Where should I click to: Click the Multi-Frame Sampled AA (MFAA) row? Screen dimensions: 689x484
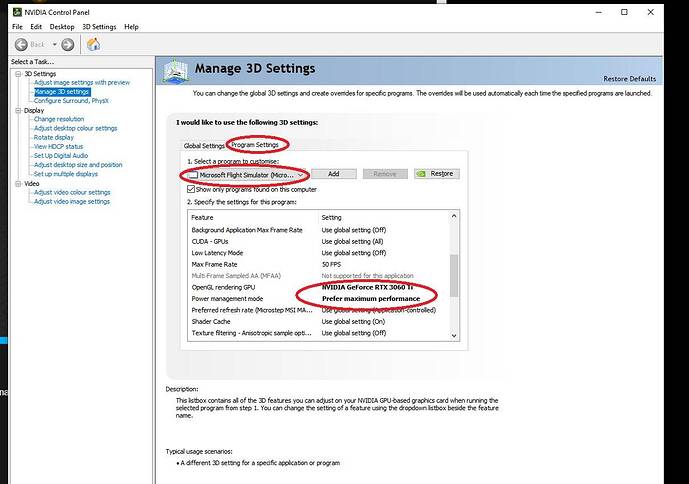320,276
